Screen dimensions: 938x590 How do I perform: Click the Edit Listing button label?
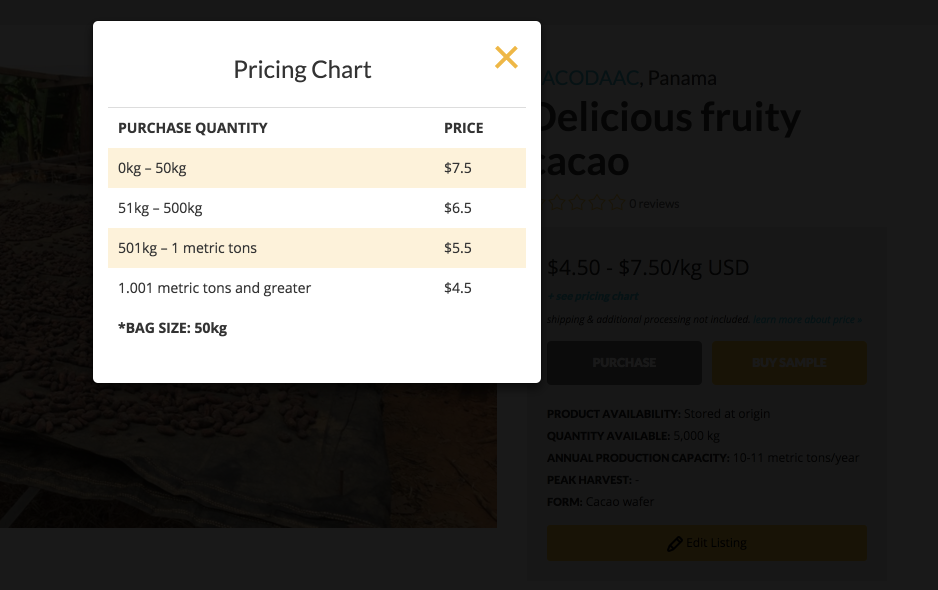(716, 543)
